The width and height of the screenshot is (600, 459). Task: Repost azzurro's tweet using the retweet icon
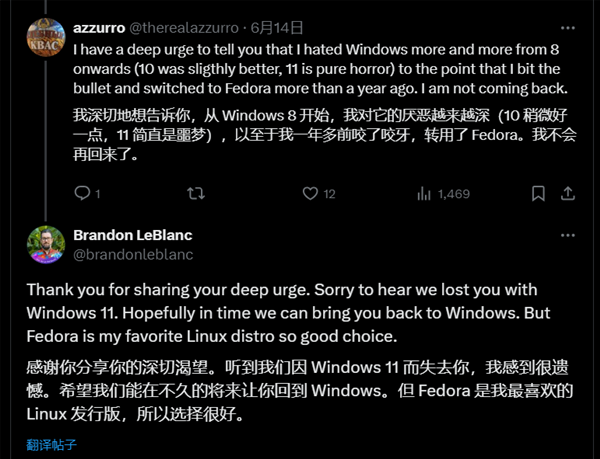[198, 194]
